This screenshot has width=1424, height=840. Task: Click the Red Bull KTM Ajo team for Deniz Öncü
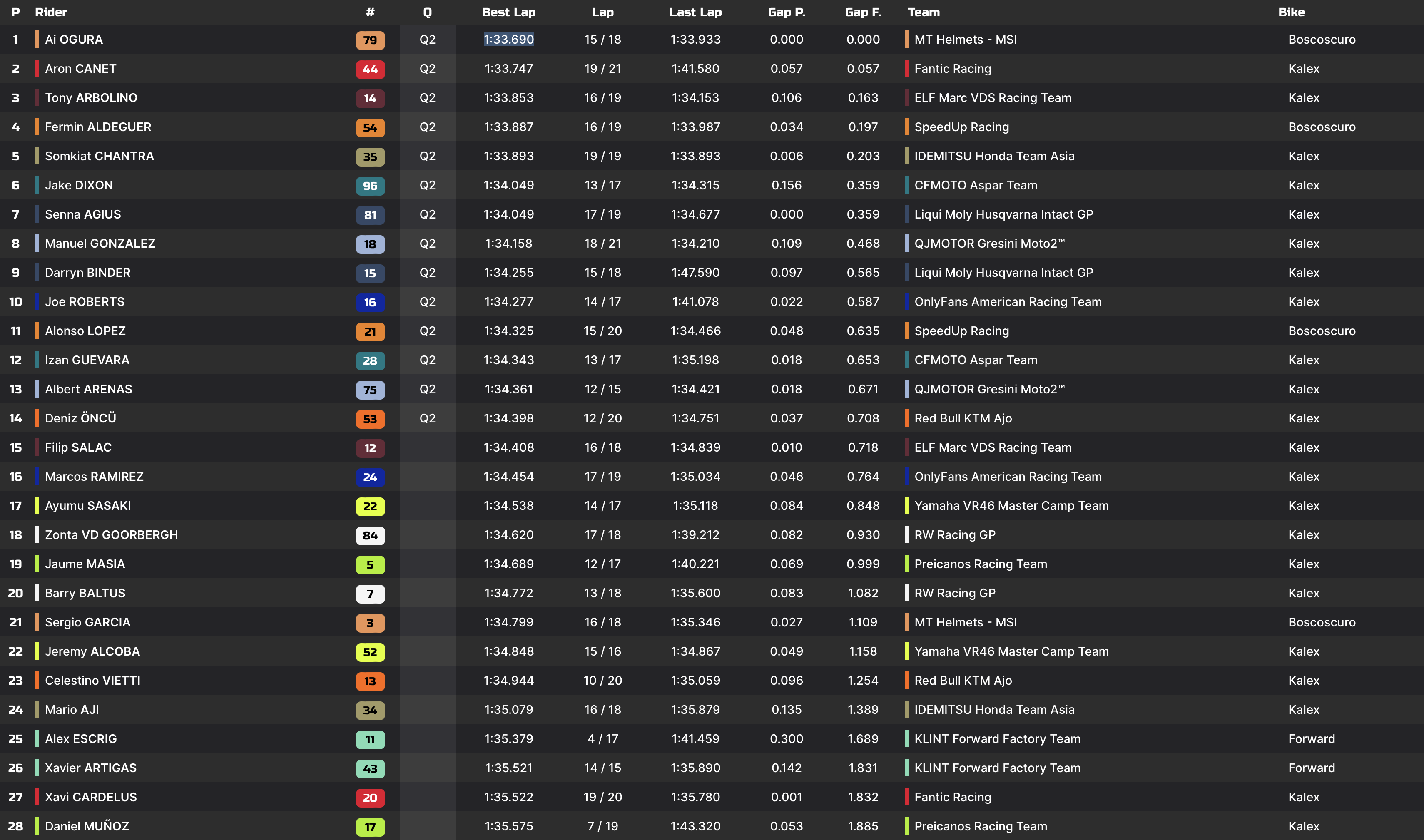963,418
